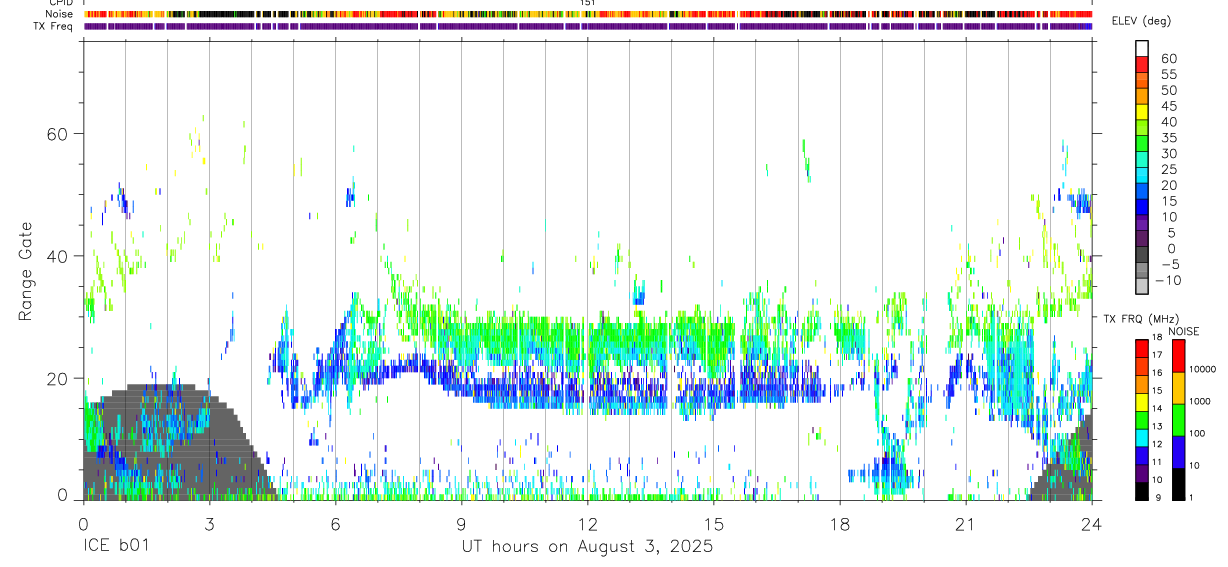
Task: Click the '12' hour tick on time axis
Action: [x=588, y=523]
